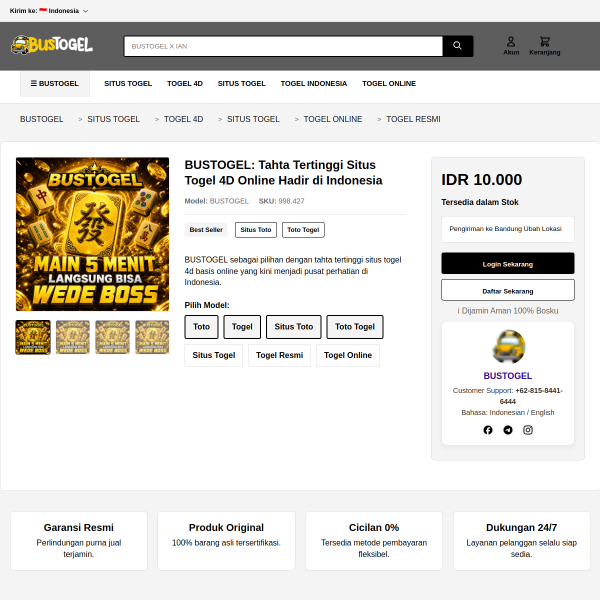Image resolution: width=600 pixels, height=600 pixels.
Task: Click the search magnifier button
Action: [458, 46]
